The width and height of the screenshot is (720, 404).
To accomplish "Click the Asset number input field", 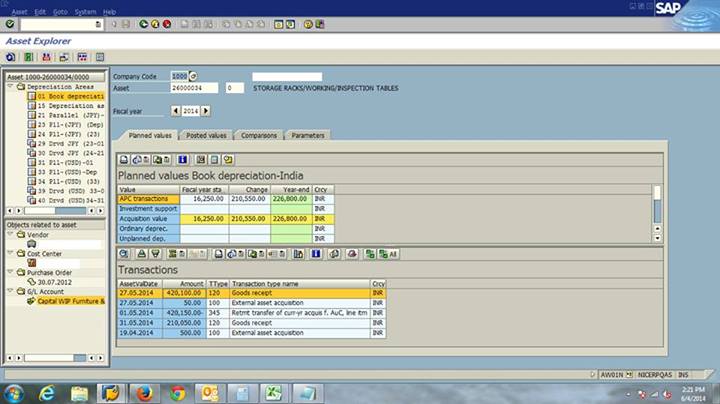I will click(194, 88).
